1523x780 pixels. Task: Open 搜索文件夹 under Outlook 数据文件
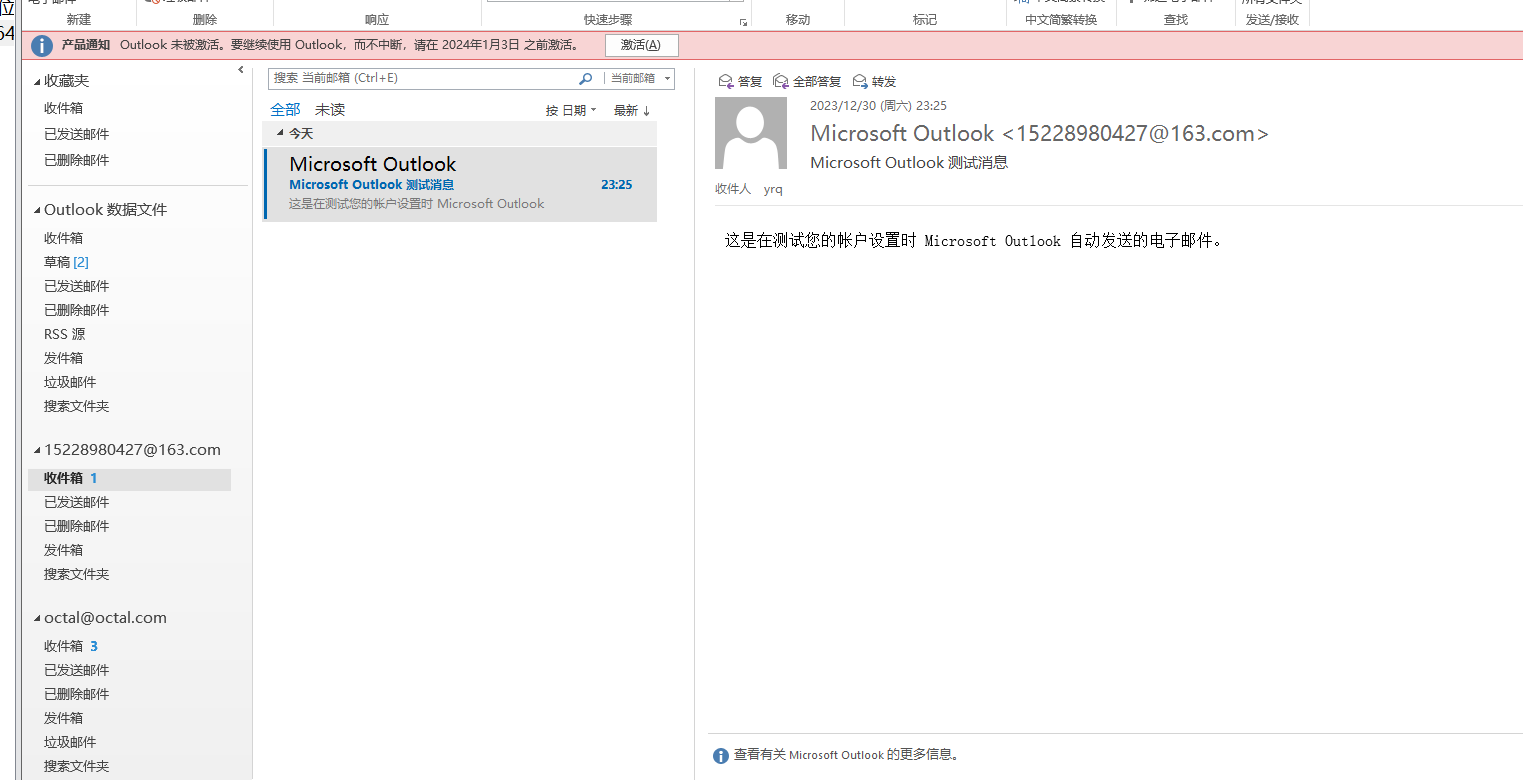[x=77, y=406]
